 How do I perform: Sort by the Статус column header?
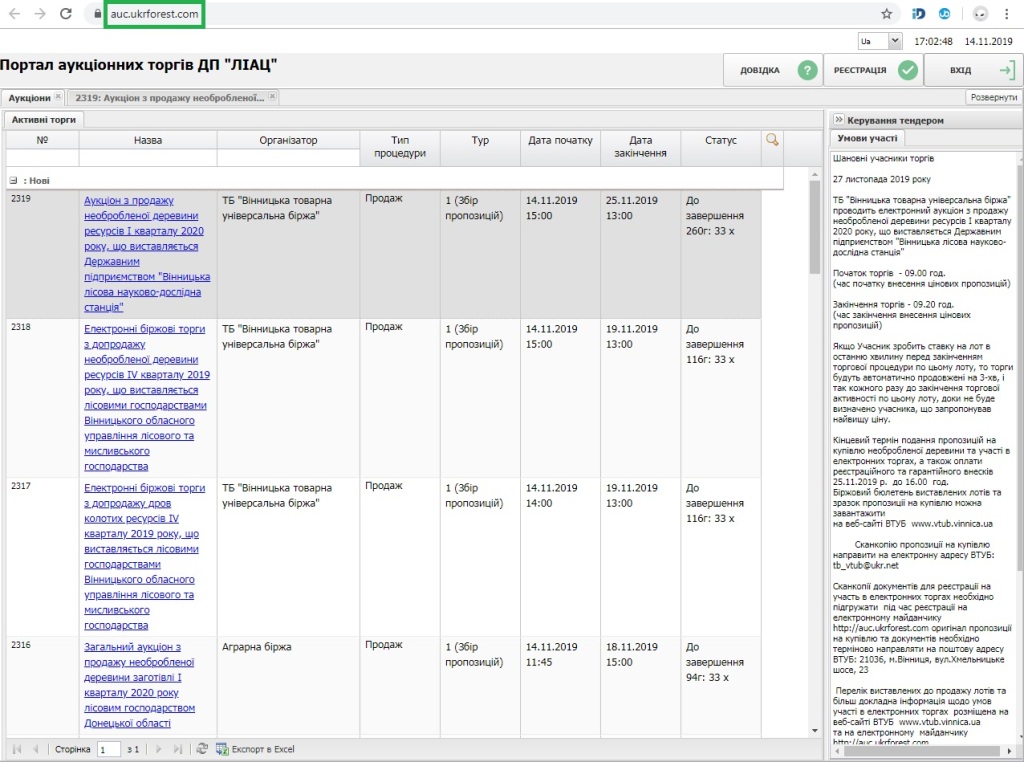point(721,147)
